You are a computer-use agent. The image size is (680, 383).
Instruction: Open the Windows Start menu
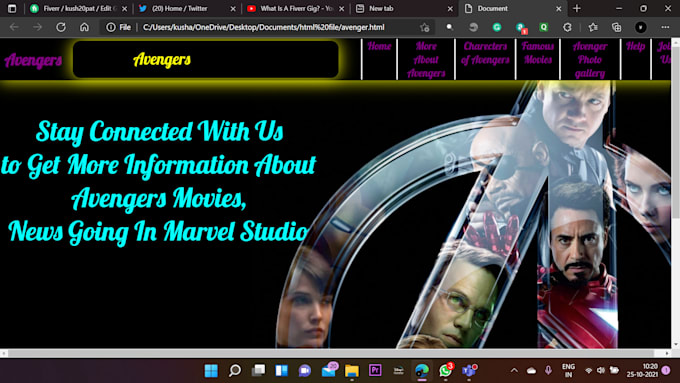point(211,370)
